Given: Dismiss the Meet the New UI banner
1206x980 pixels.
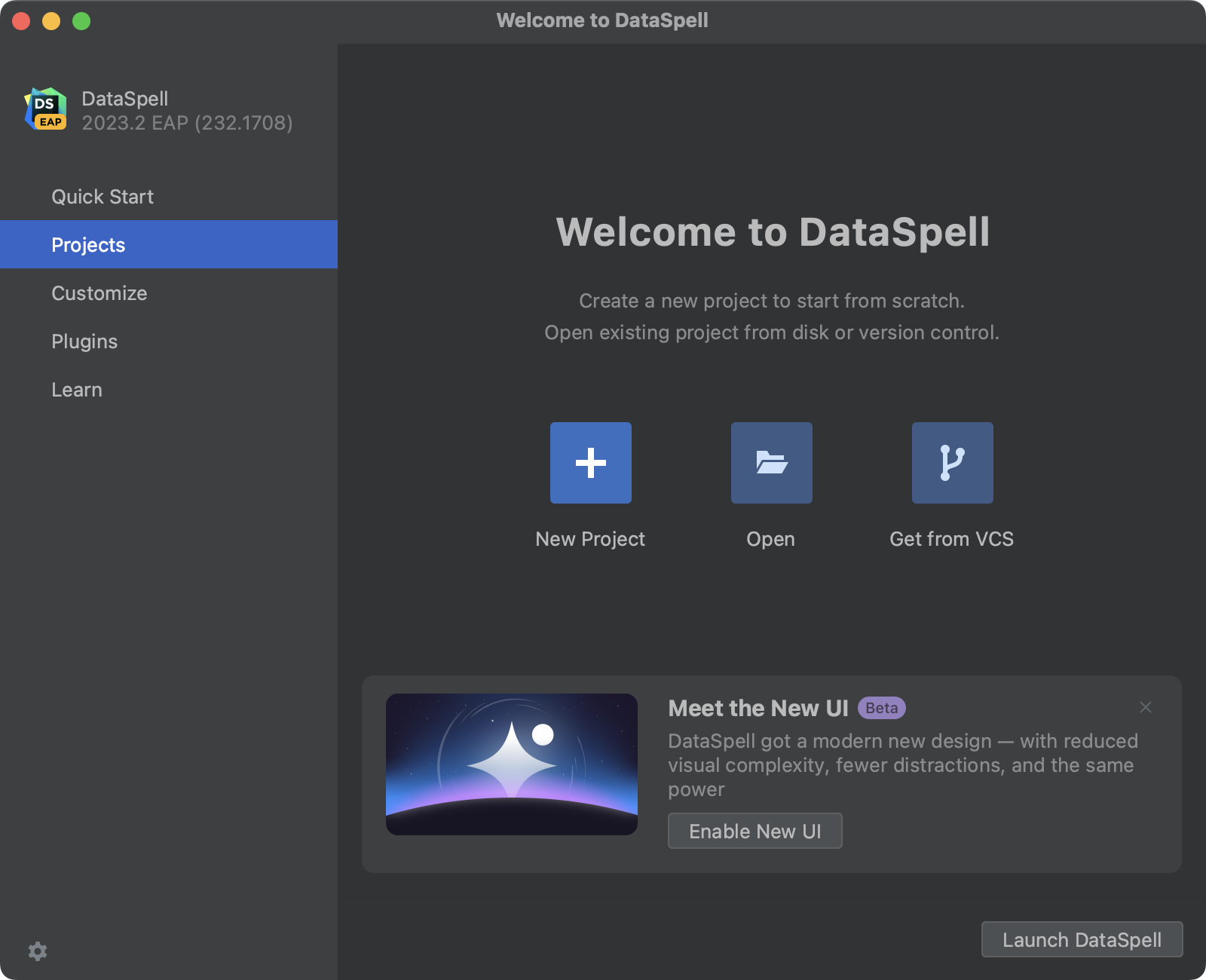Looking at the screenshot, I should pos(1146,708).
